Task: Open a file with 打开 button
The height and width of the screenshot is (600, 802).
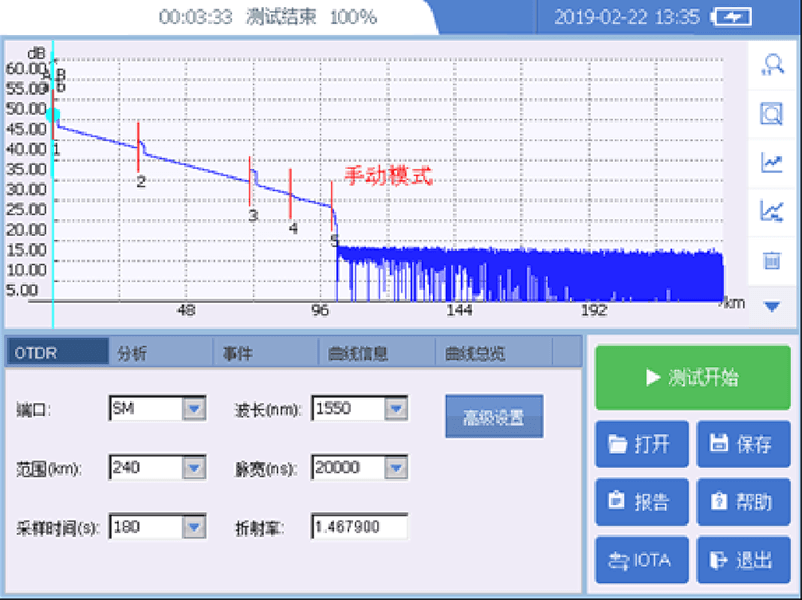Action: (640, 444)
